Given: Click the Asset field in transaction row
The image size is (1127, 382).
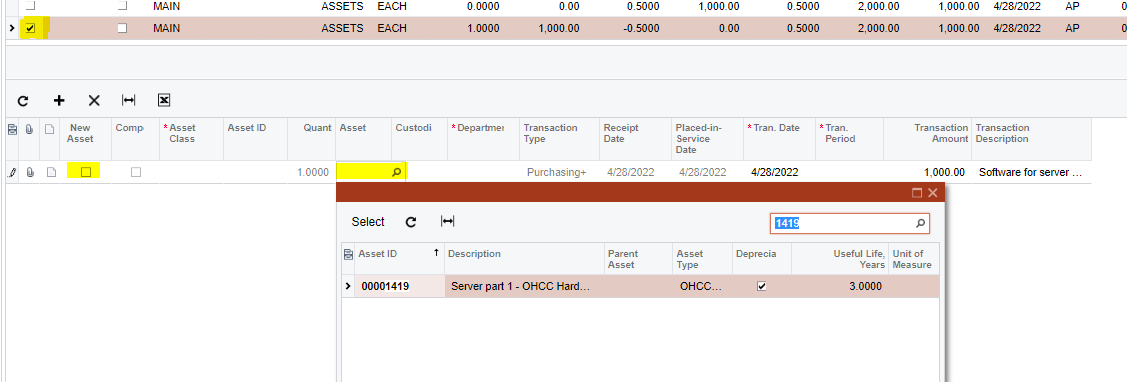Looking at the screenshot, I should tap(364, 173).
